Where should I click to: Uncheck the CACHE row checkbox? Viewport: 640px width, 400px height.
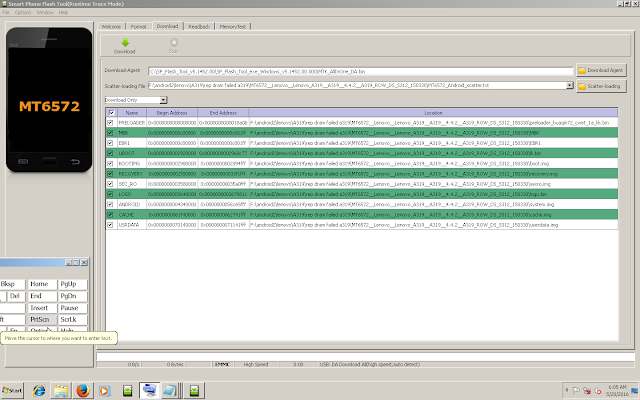pyautogui.click(x=110, y=214)
